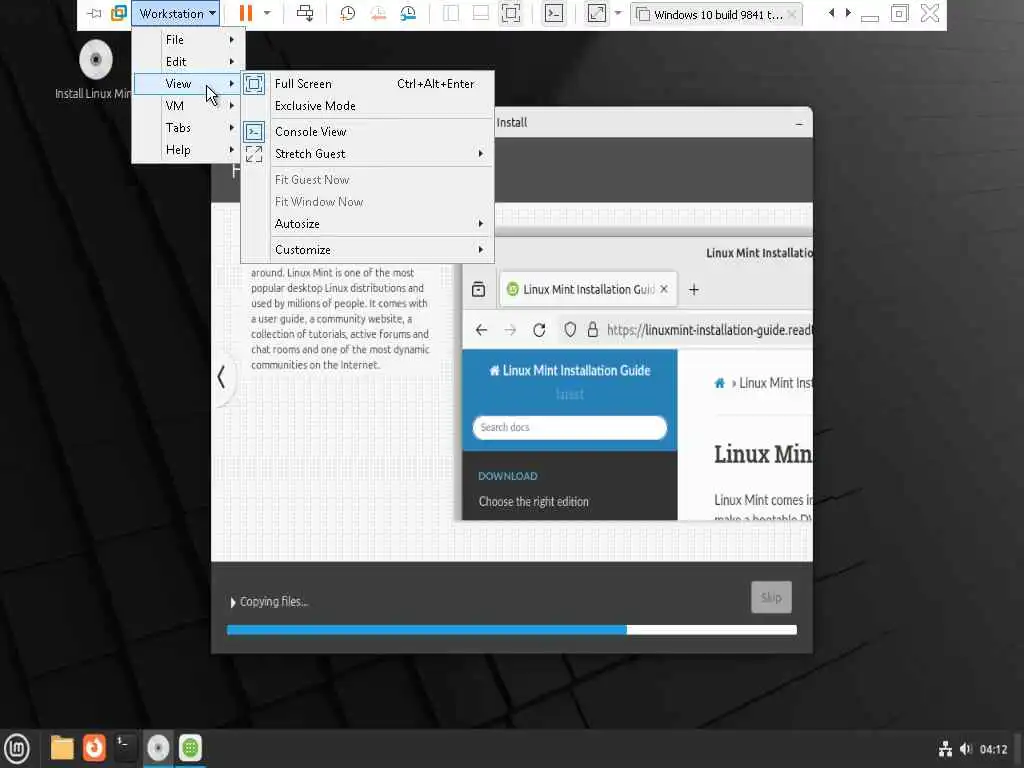
Task: Click the Linux Mint Installation Guide heading link
Action: [x=569, y=370]
